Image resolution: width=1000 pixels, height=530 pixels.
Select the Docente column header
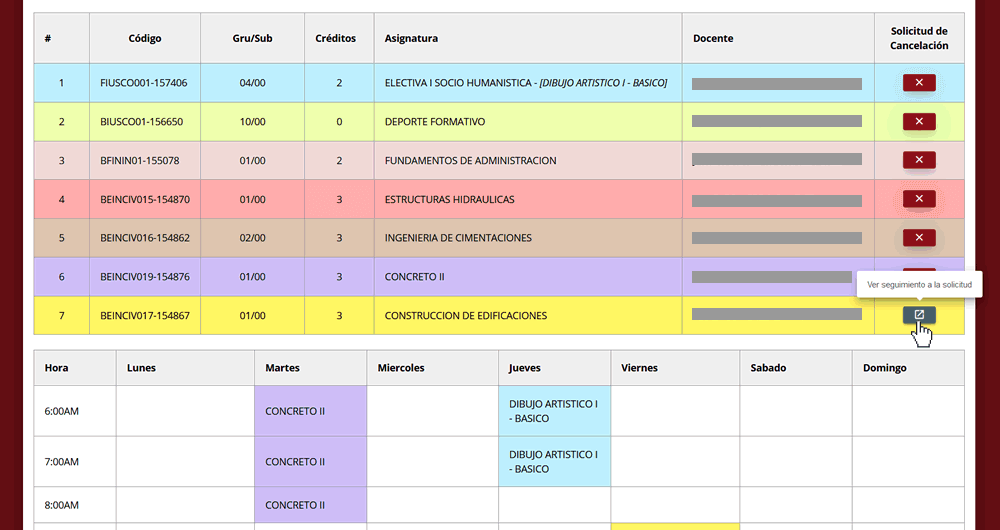(x=712, y=39)
